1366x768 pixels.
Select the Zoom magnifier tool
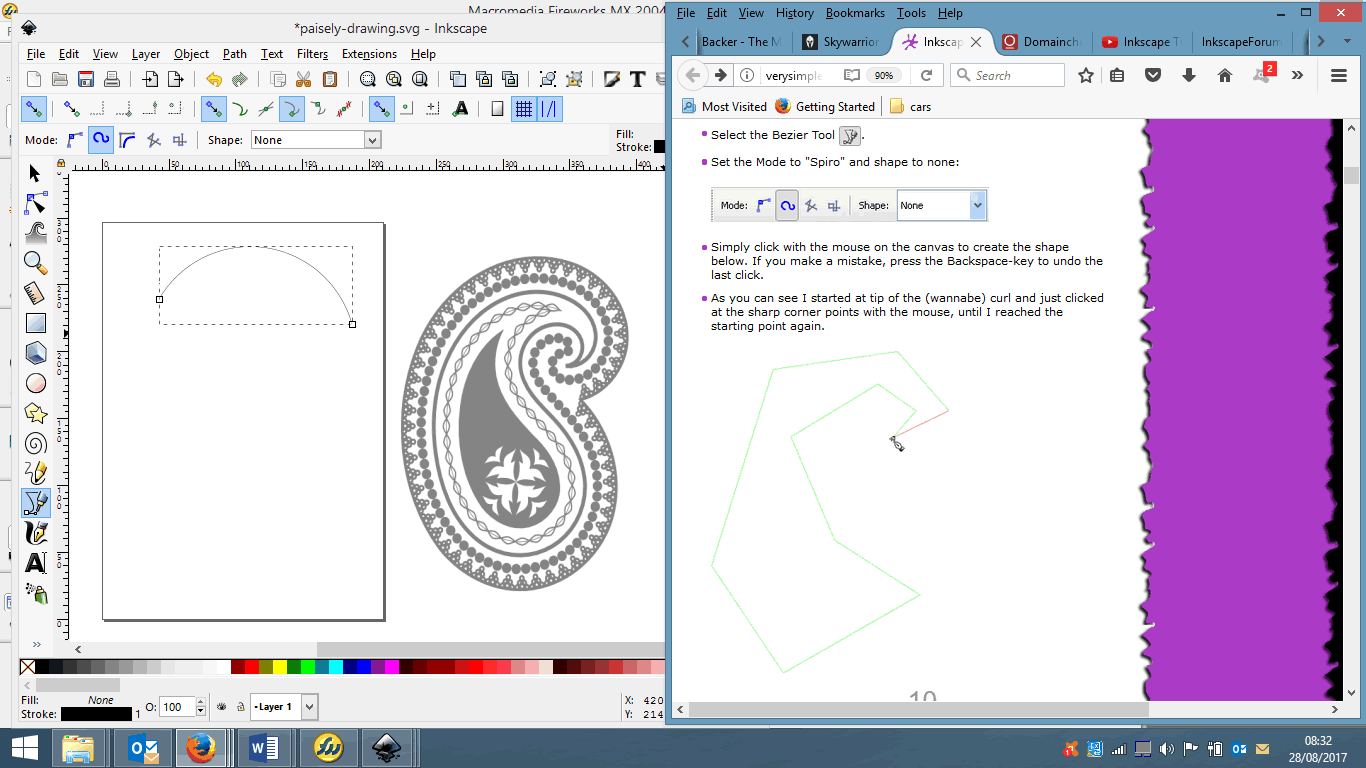(34, 263)
